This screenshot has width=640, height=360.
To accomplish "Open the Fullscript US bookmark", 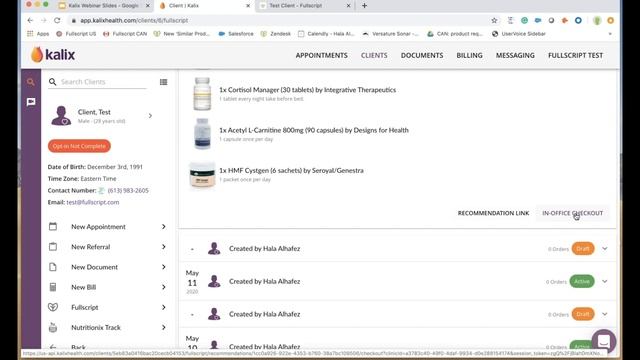I will click(x=76, y=34).
